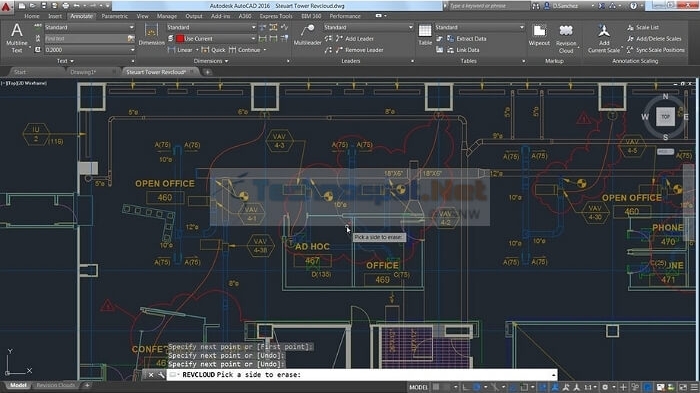Select the Wipeout markup tool
The width and height of the screenshot is (700, 393).
(x=539, y=35)
